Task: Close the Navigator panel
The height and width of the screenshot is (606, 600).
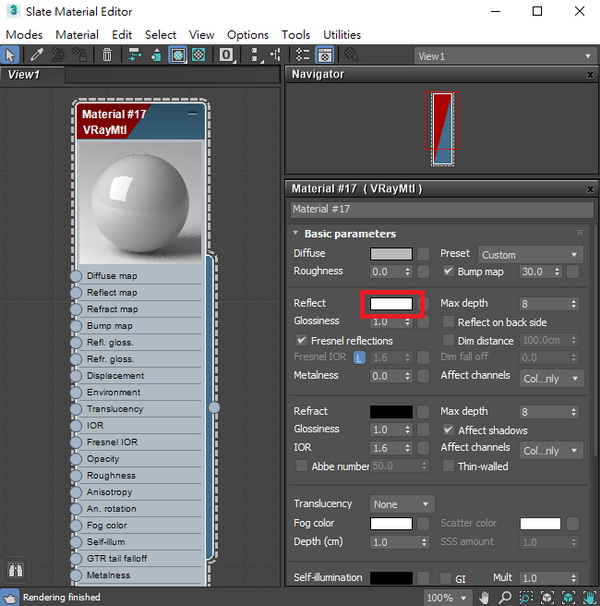Action: tap(590, 75)
